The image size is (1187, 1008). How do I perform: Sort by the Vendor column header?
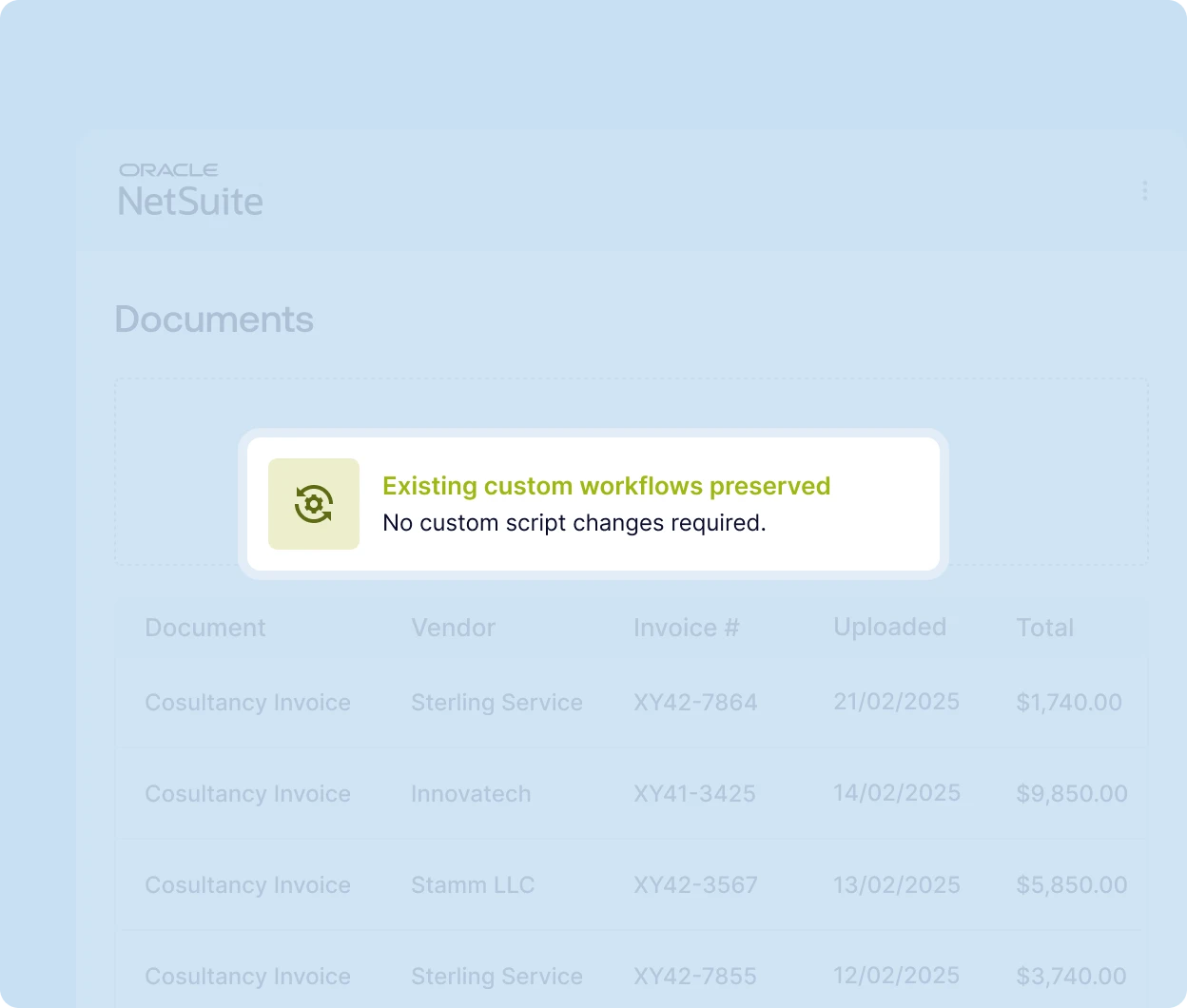click(453, 628)
